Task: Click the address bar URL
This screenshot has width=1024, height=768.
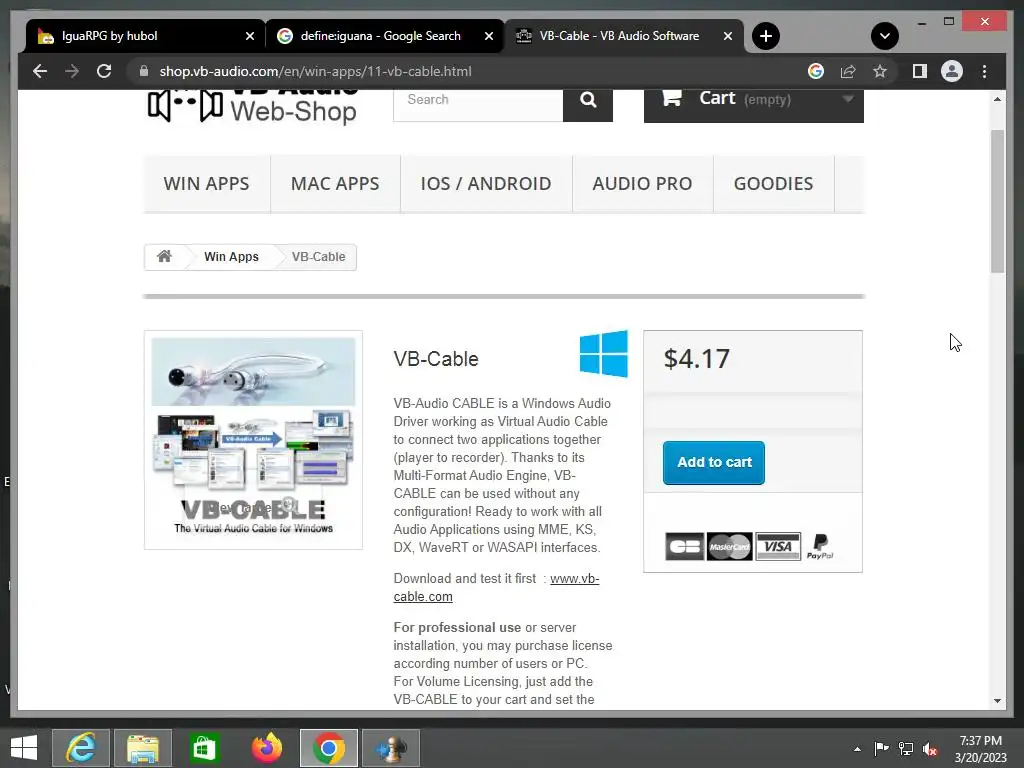Action: [315, 71]
